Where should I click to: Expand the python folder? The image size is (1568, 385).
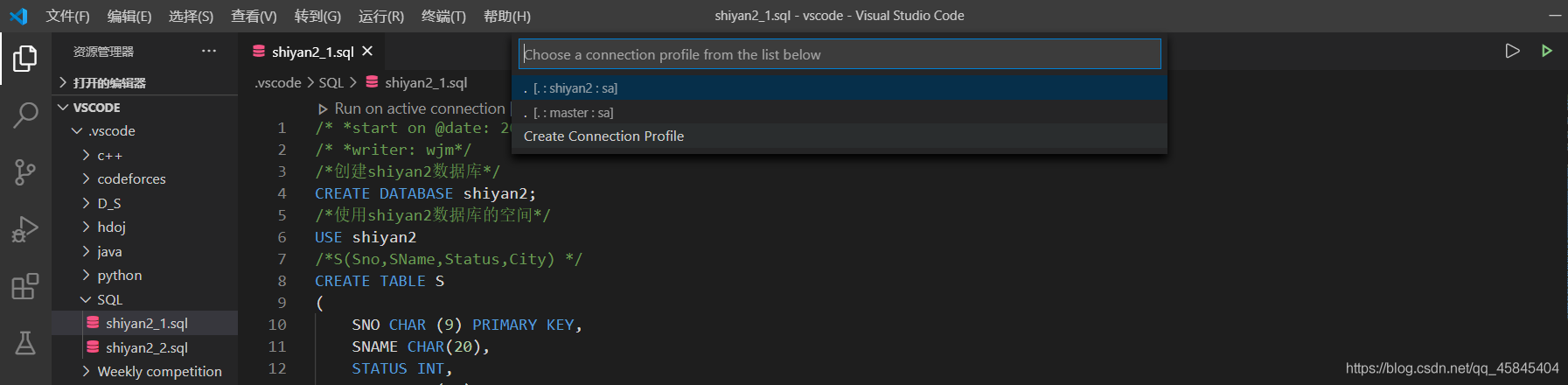[119, 275]
